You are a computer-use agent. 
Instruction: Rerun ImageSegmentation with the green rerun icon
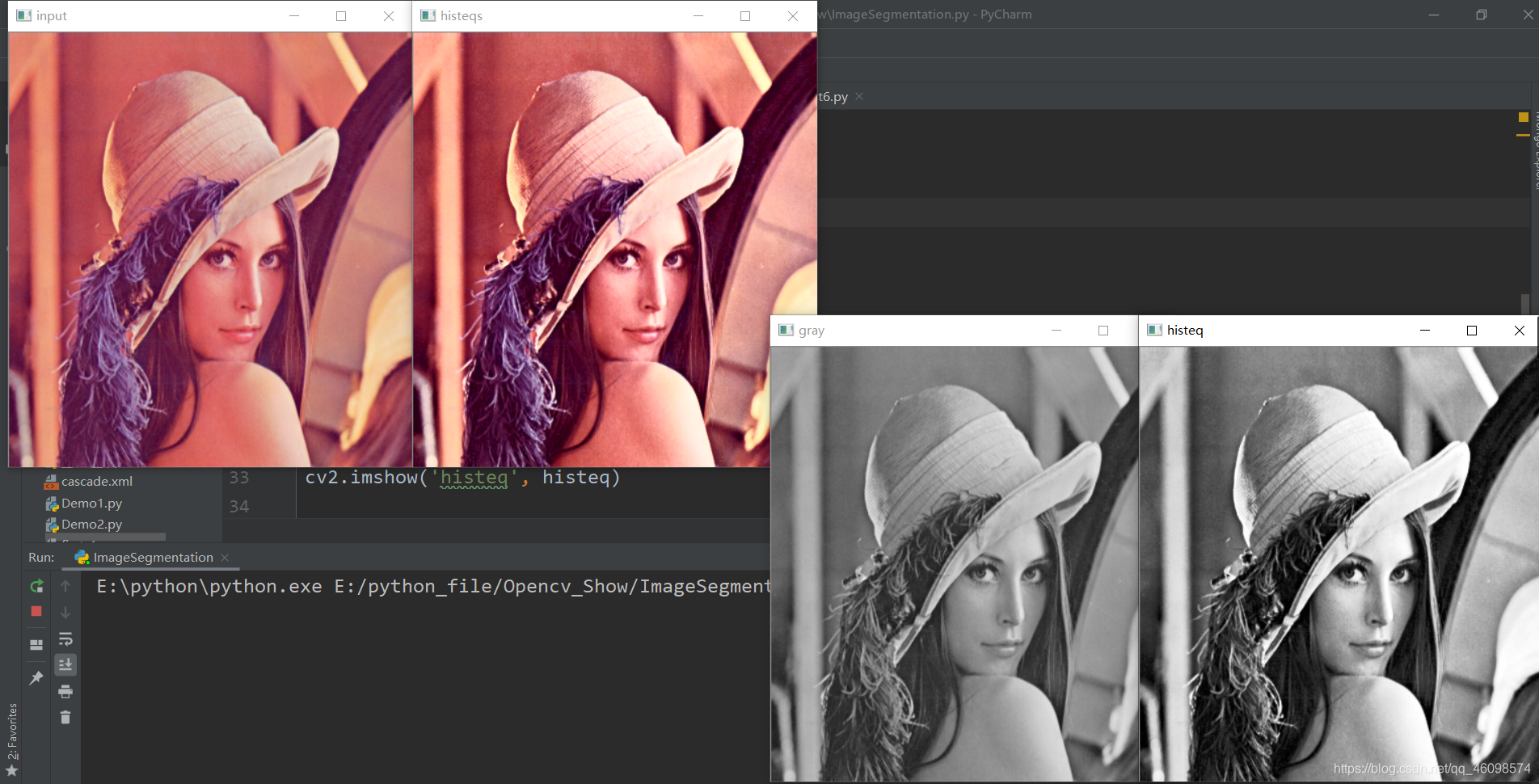[36, 586]
